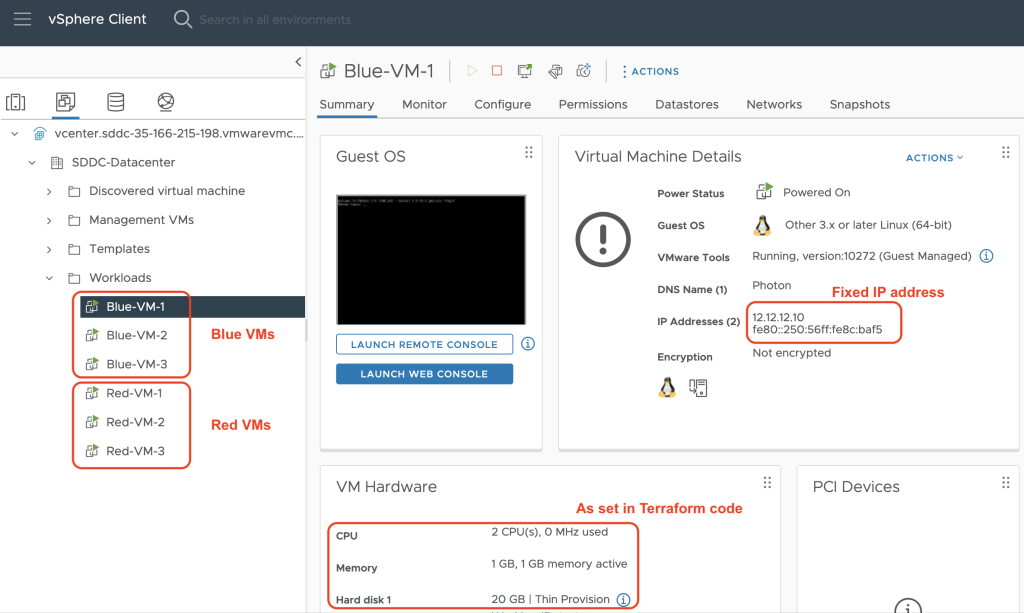
Task: Click the VM host icon below Encryption
Action: pyautogui.click(x=698, y=388)
